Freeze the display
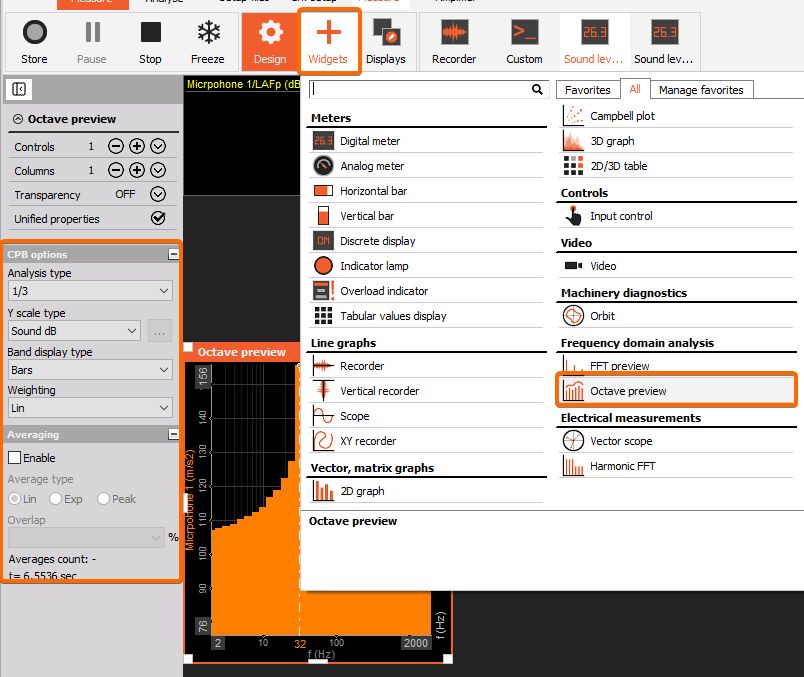Screen dimensions: 804x677 coord(208,42)
